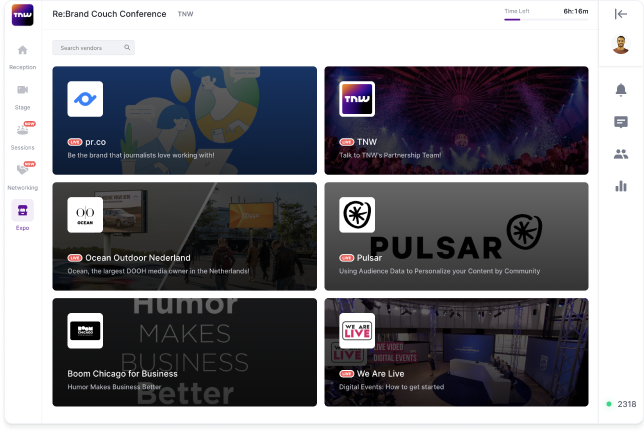Image resolution: width=644 pixels, height=432 pixels.
Task: Go to Stage in sidebar
Action: pos(22,94)
